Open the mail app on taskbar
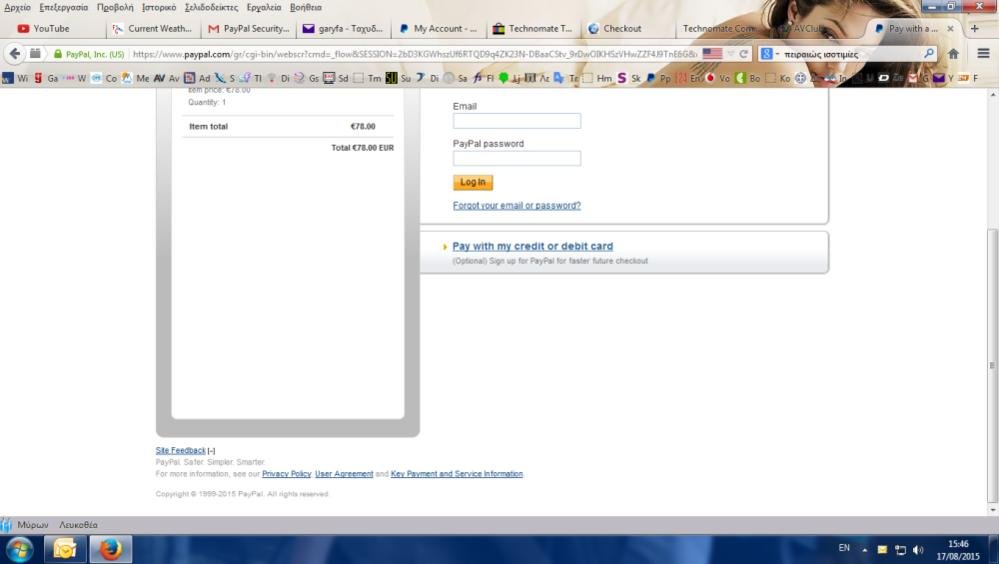 [x=65, y=549]
